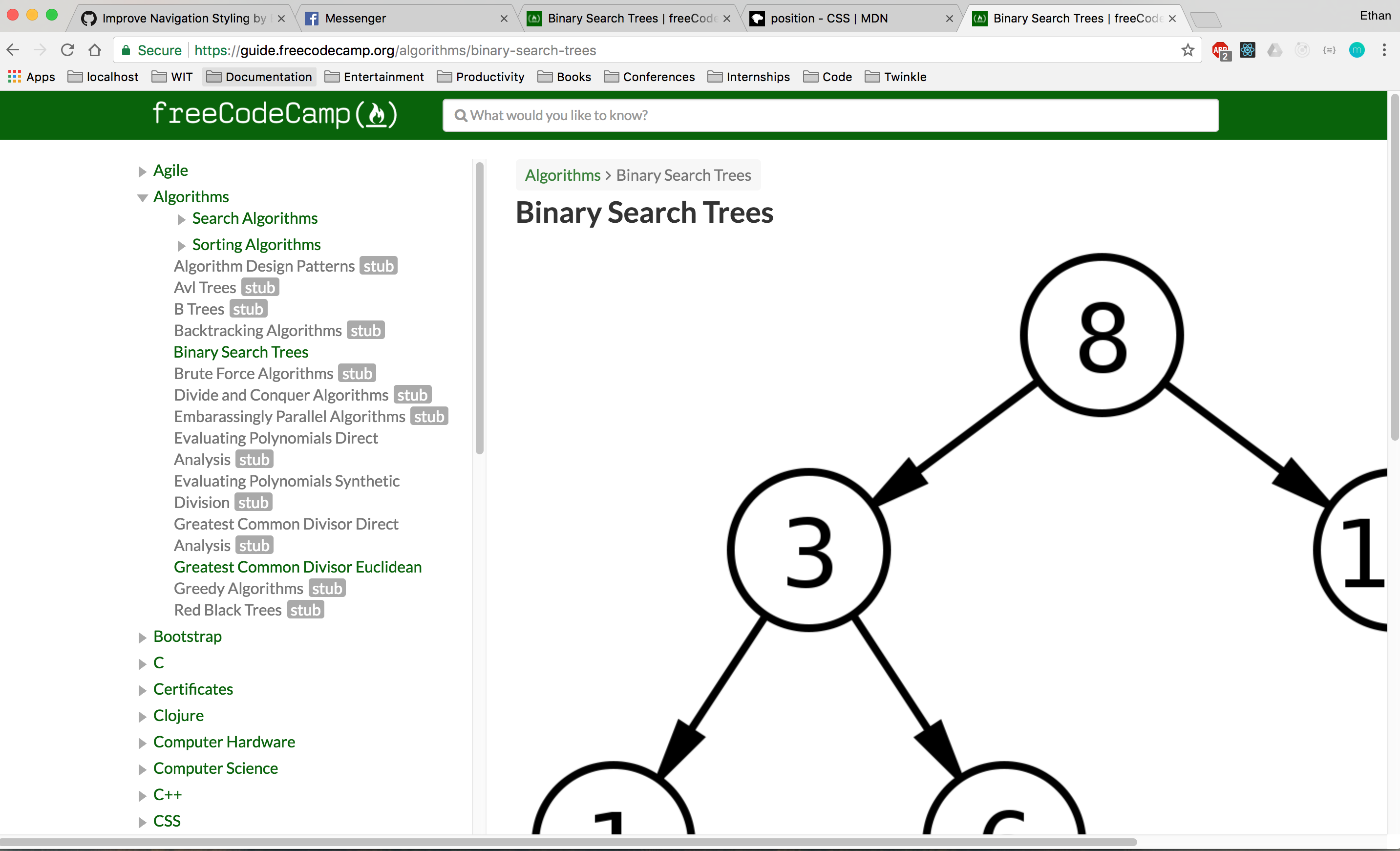The width and height of the screenshot is (1400, 851).
Task: Click the Google Drive extension icon
Action: (1274, 50)
